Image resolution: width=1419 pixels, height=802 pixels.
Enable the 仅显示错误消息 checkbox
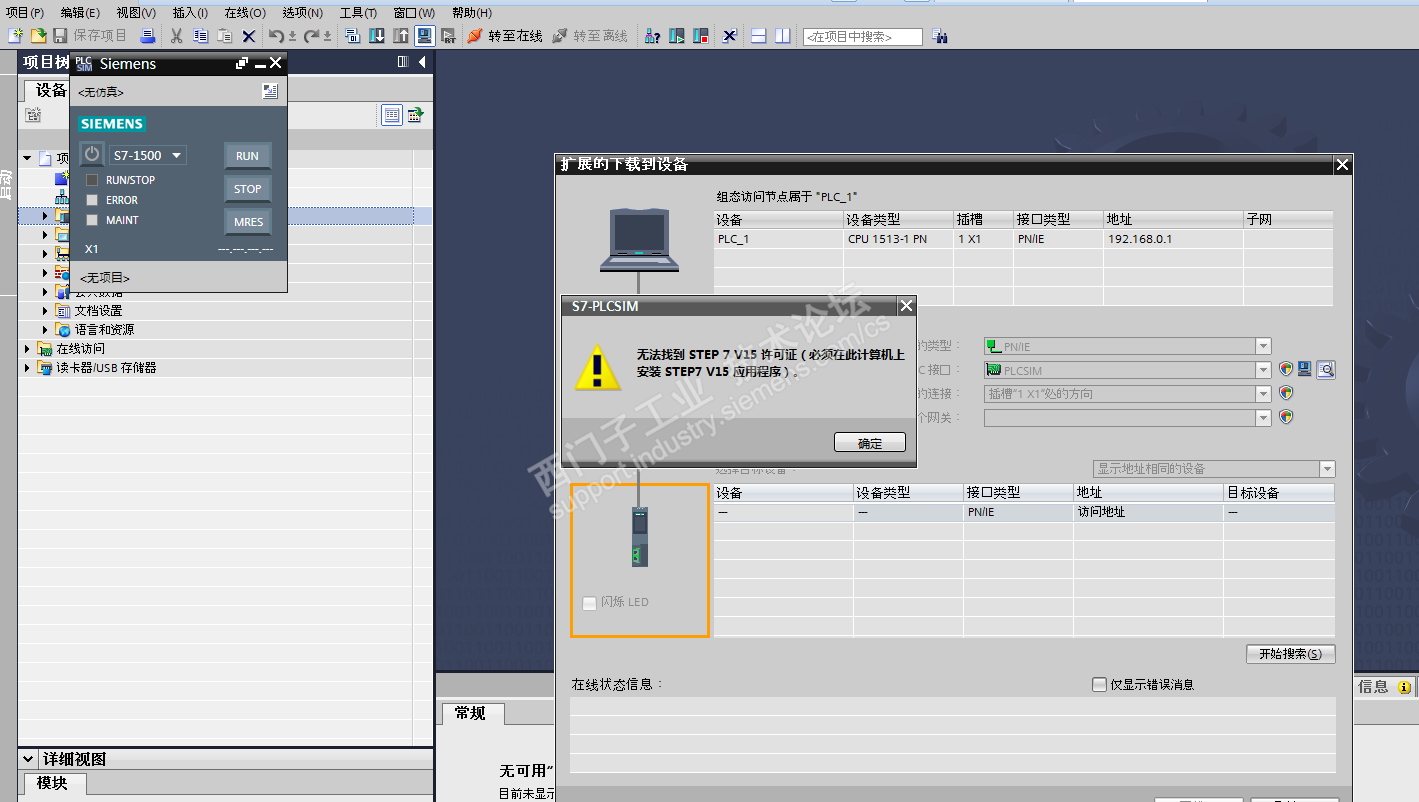tap(1100, 685)
